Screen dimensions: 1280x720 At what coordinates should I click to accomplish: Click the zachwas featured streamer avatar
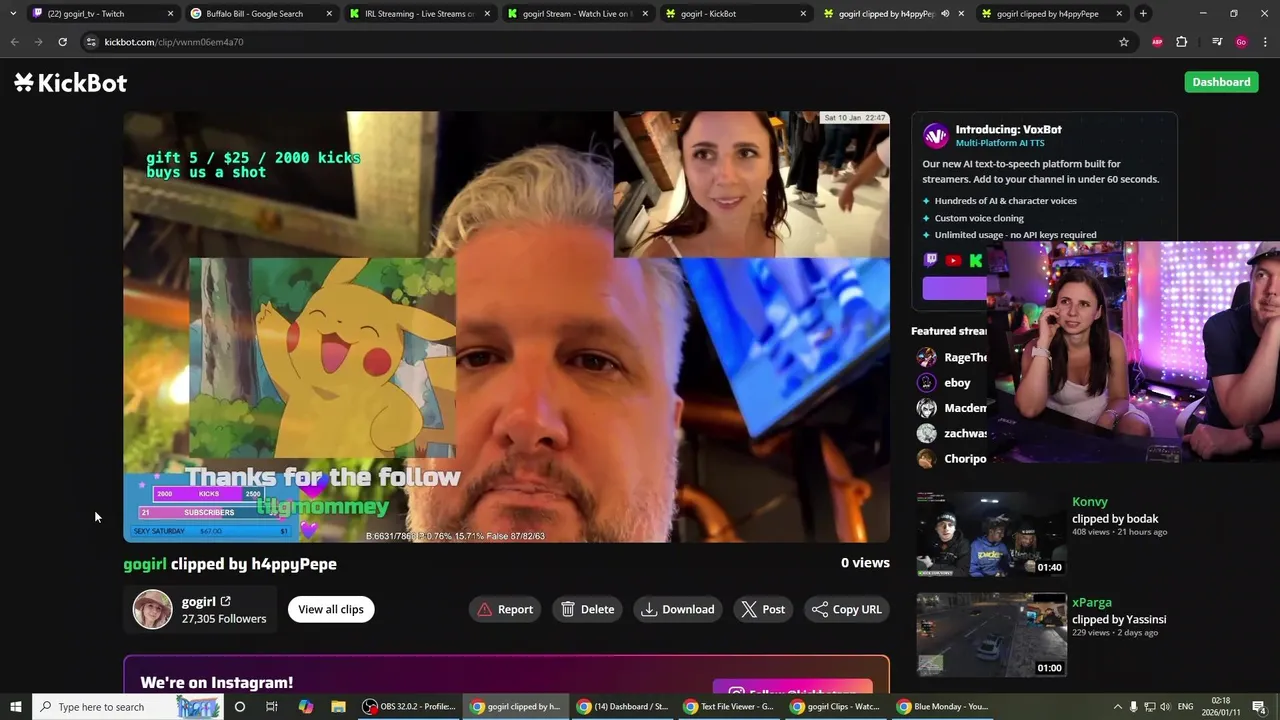pos(927,433)
